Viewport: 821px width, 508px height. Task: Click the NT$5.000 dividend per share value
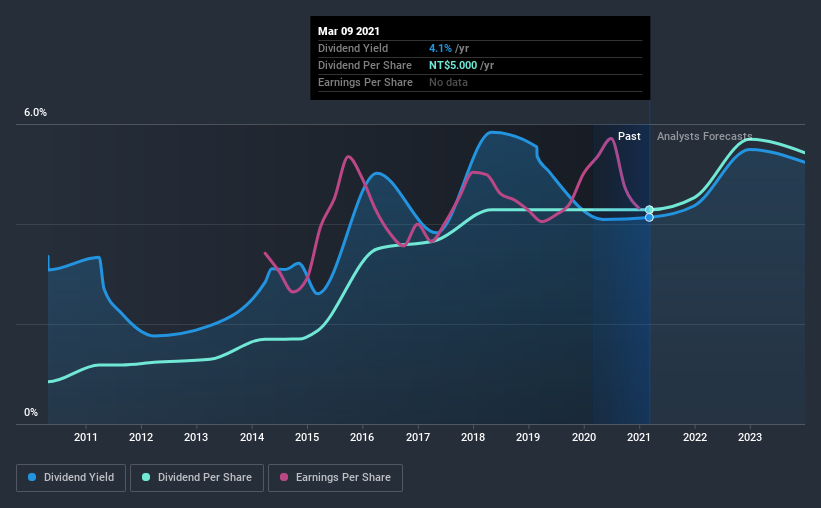(x=453, y=65)
